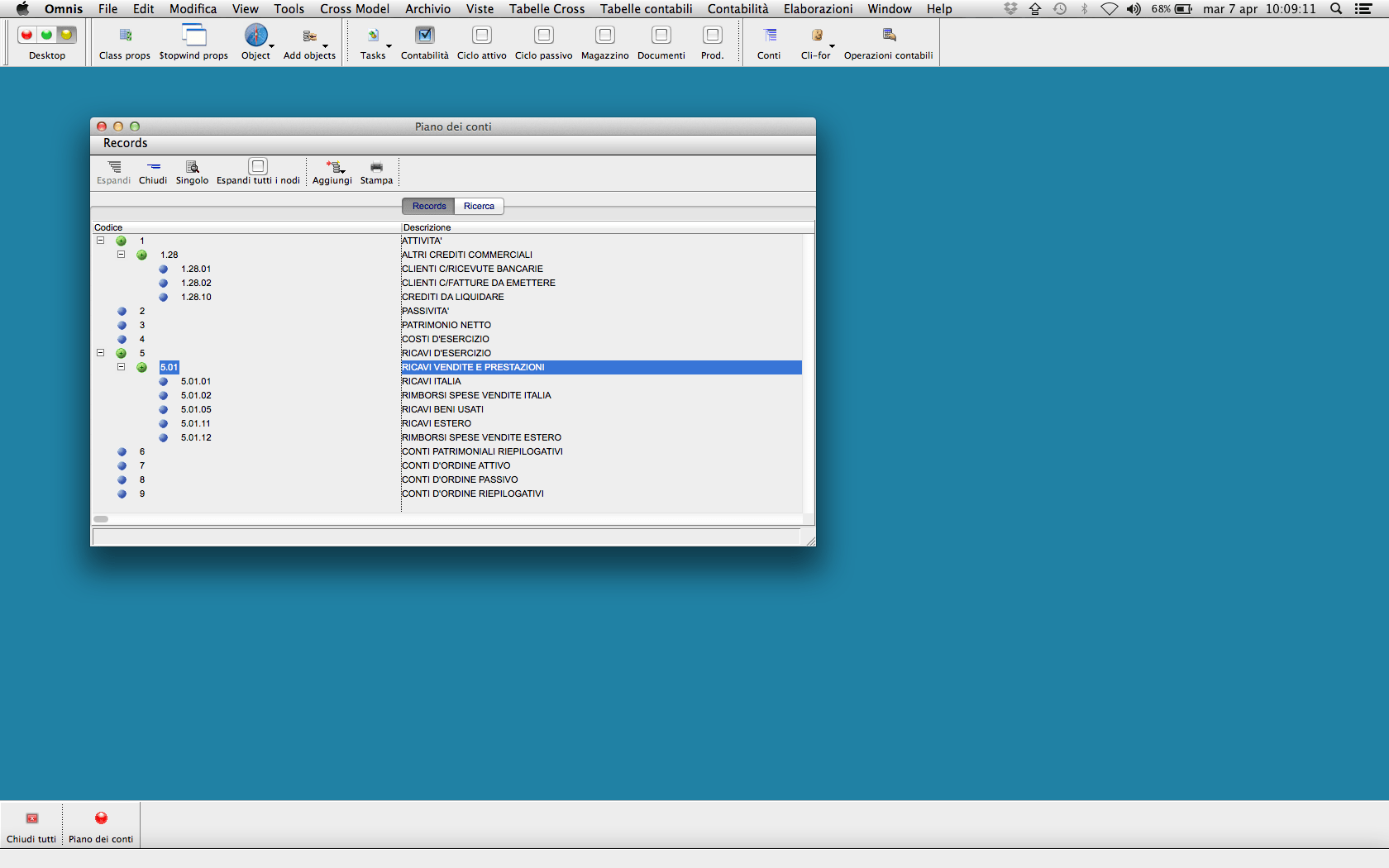Collapse the 1.28 tree node
Screen dimensions: 1389x868
[122, 255]
